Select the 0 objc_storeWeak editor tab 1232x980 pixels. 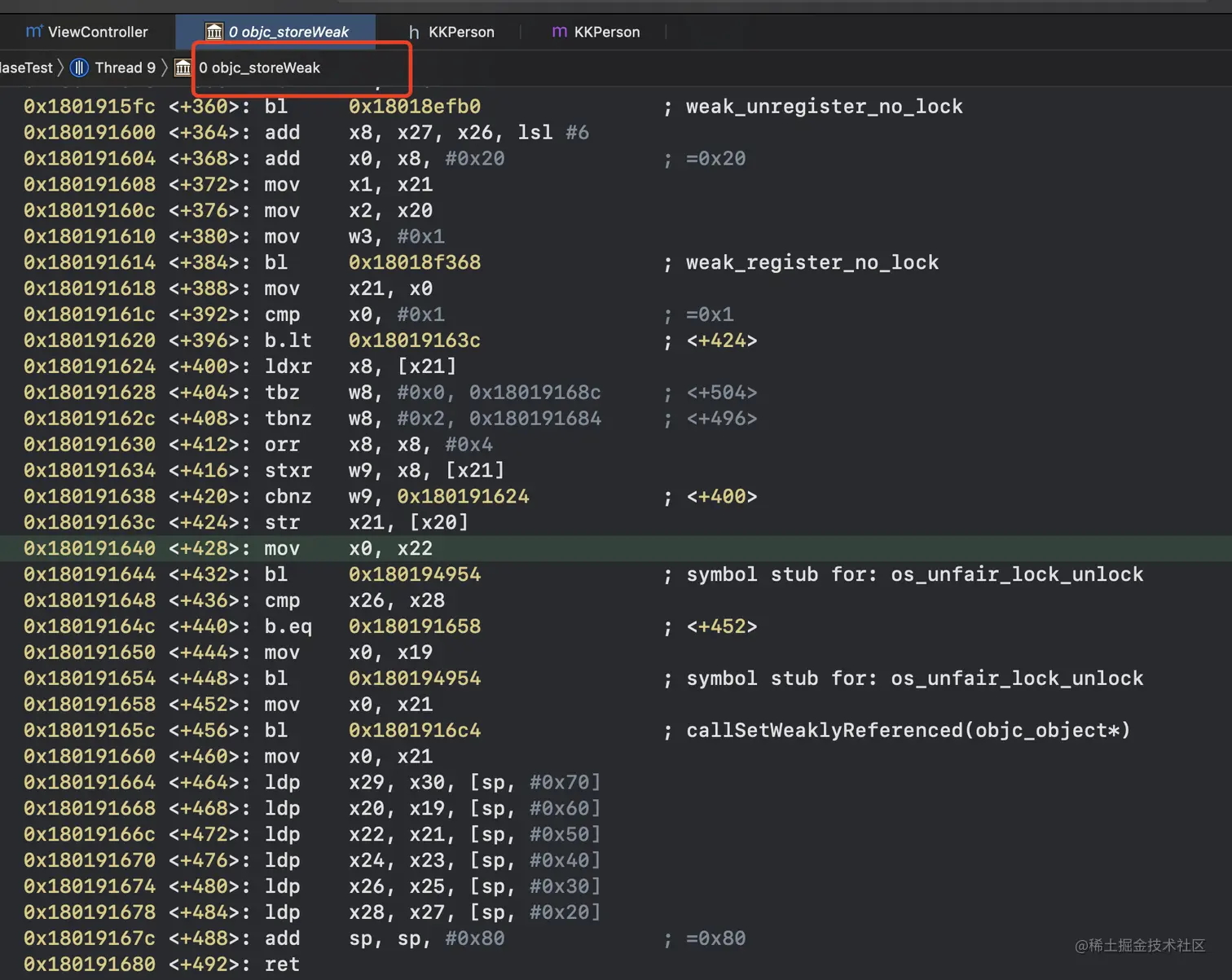click(276, 32)
